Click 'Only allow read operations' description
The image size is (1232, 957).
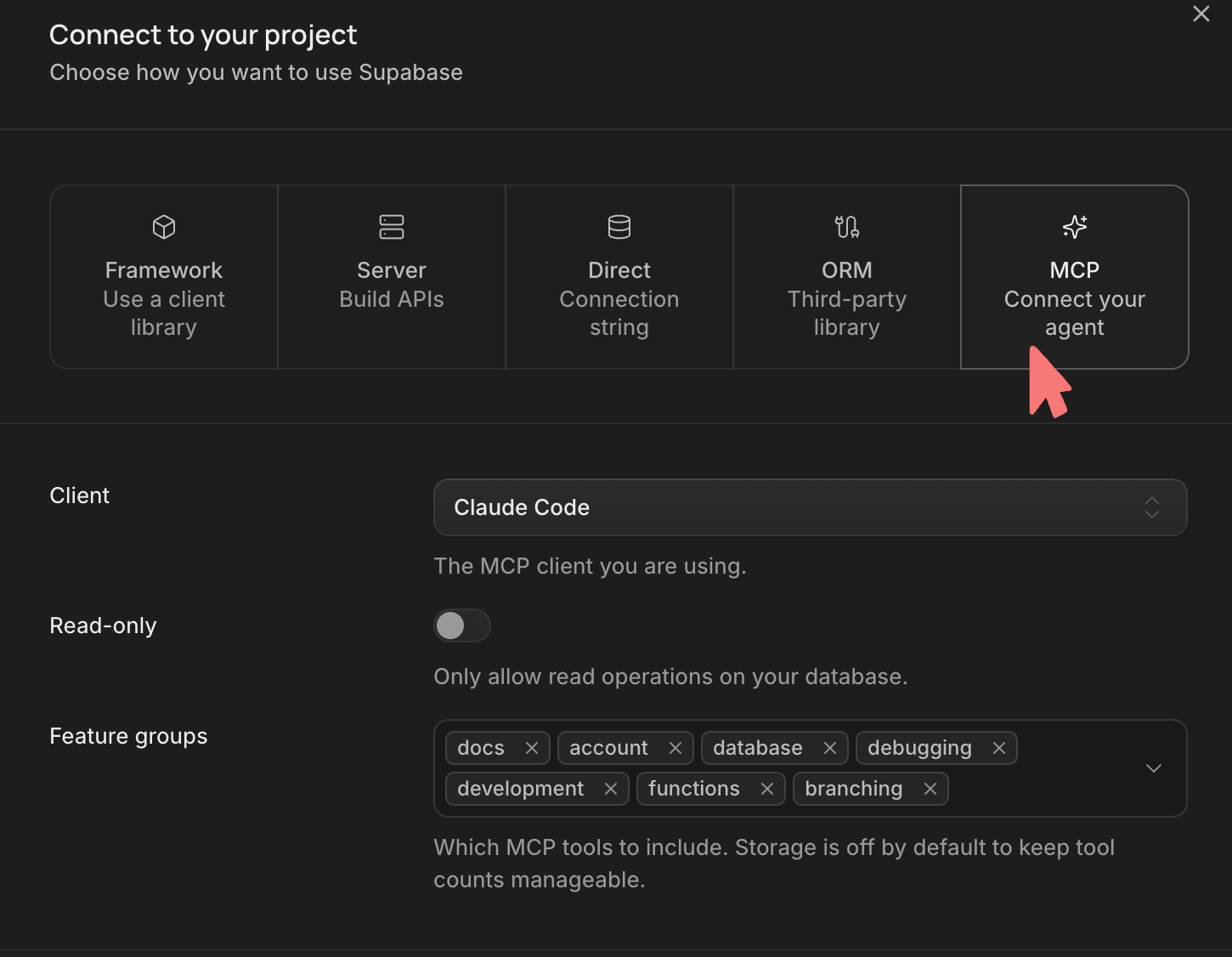tap(670, 677)
